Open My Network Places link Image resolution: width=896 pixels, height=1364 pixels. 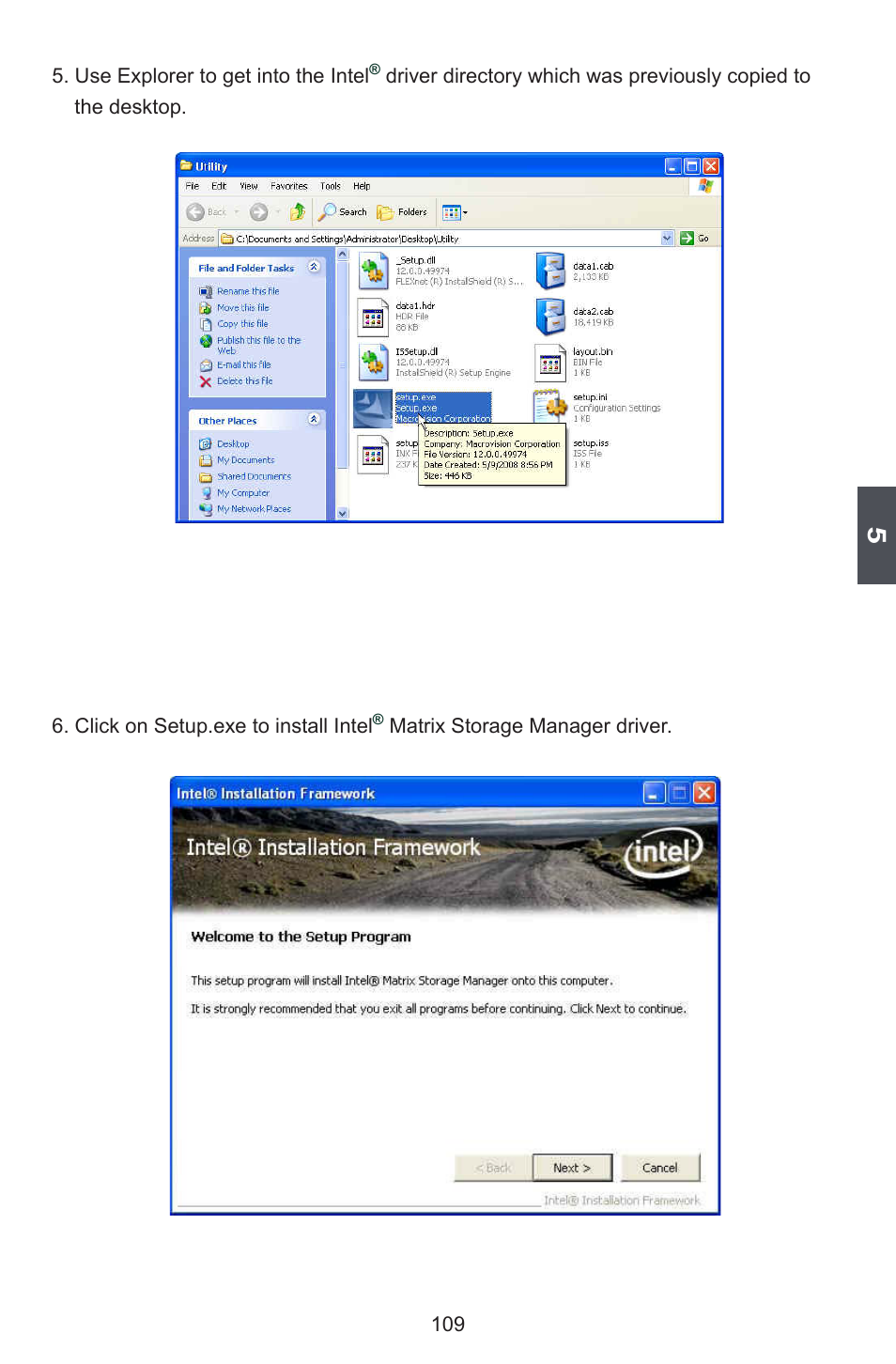(x=255, y=509)
